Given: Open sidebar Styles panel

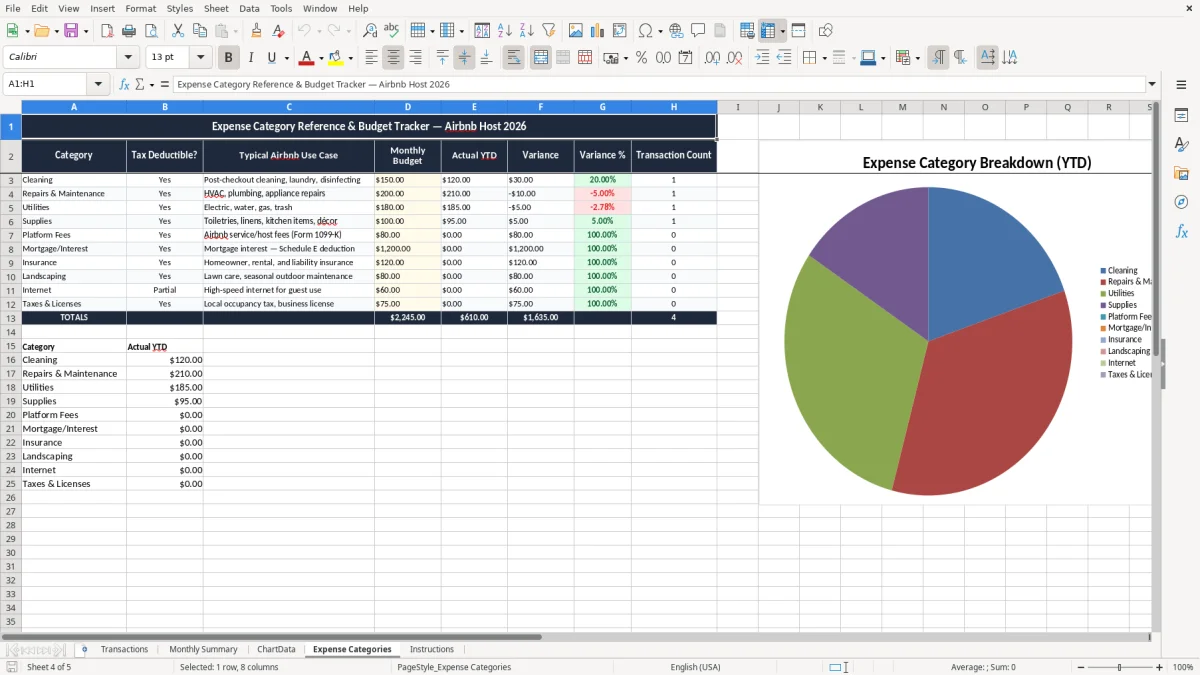Looking at the screenshot, I should point(1181,144).
